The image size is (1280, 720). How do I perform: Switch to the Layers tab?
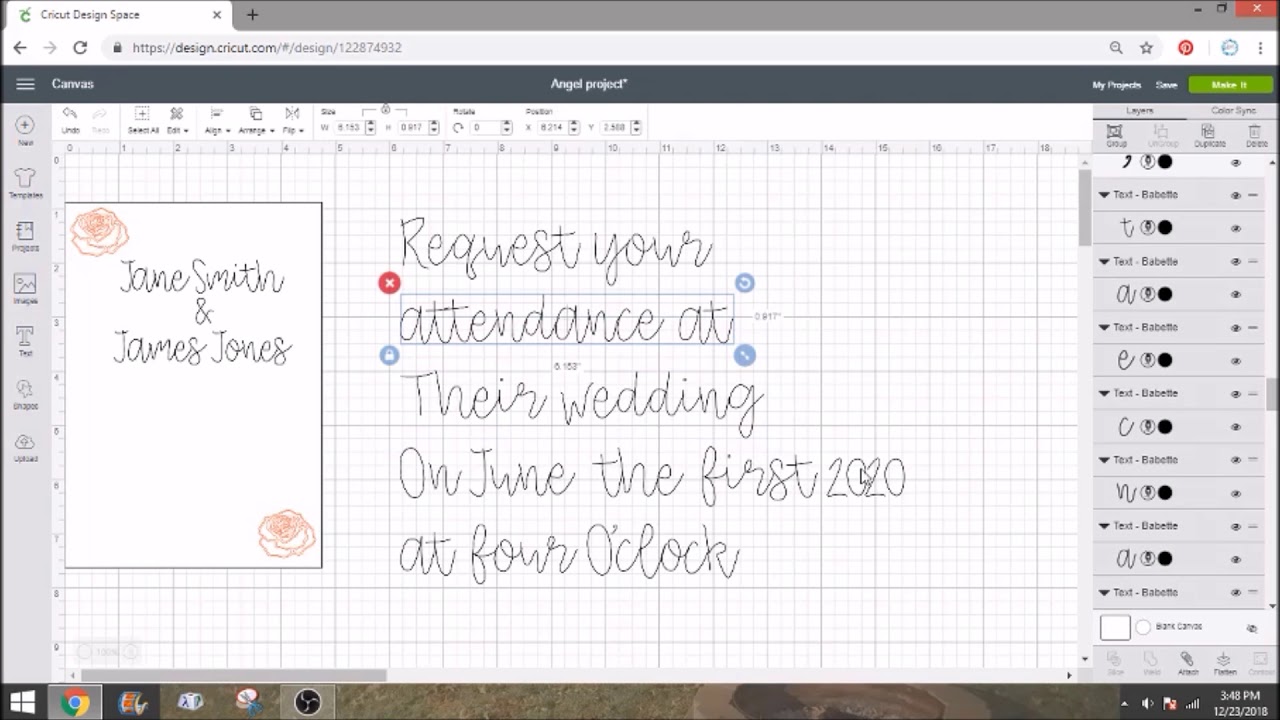pyautogui.click(x=1140, y=111)
